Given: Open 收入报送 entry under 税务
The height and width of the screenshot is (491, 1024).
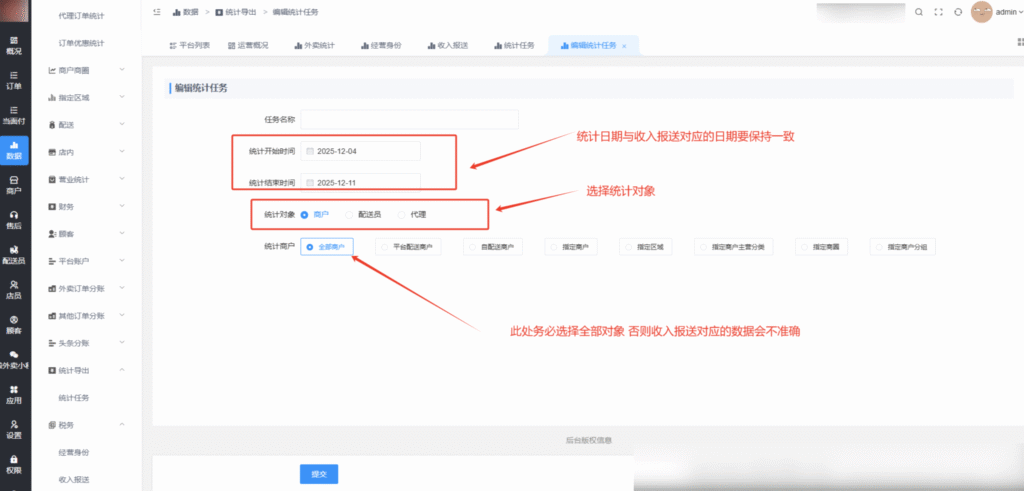Looking at the screenshot, I should click(74, 479).
